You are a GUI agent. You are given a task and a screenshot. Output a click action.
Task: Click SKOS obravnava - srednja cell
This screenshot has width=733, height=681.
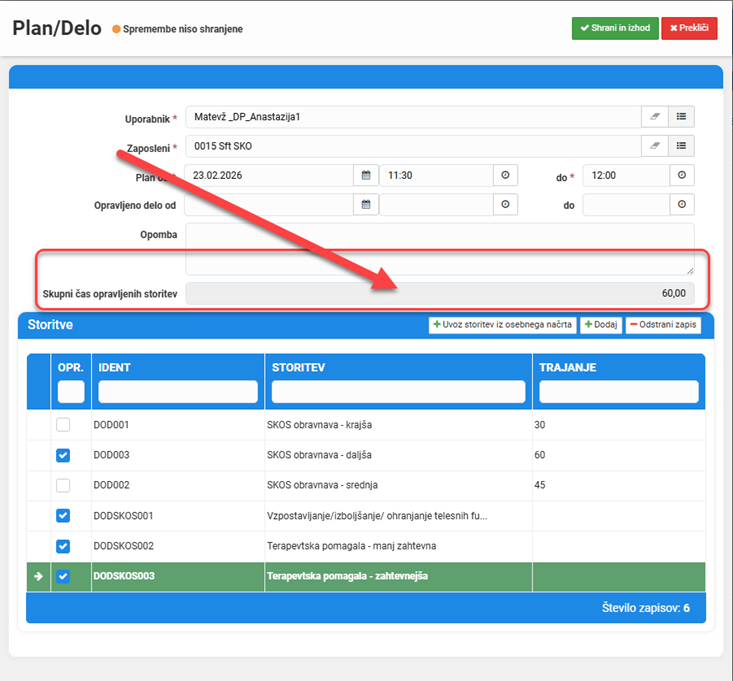click(398, 485)
